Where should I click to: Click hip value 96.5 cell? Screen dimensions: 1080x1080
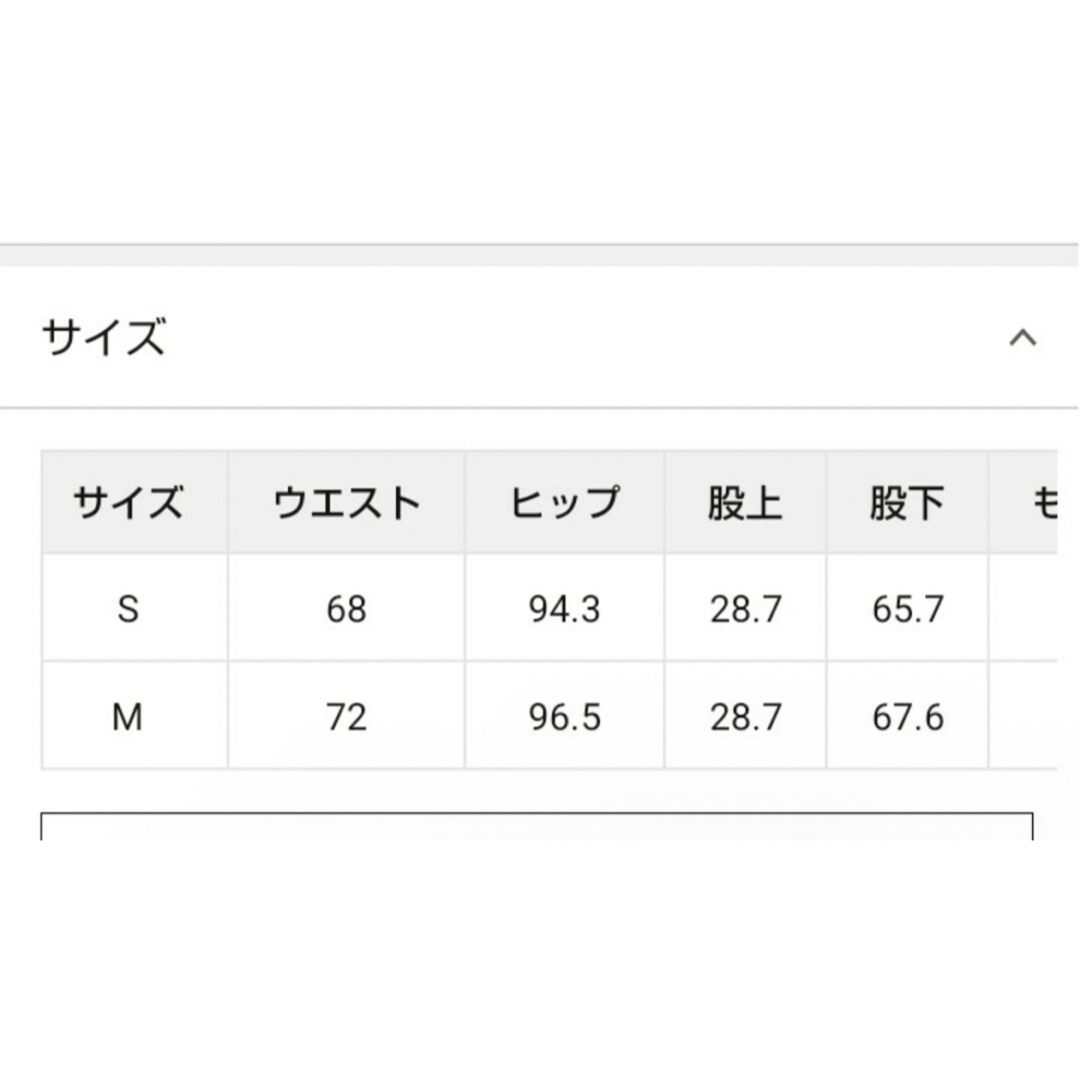click(565, 716)
